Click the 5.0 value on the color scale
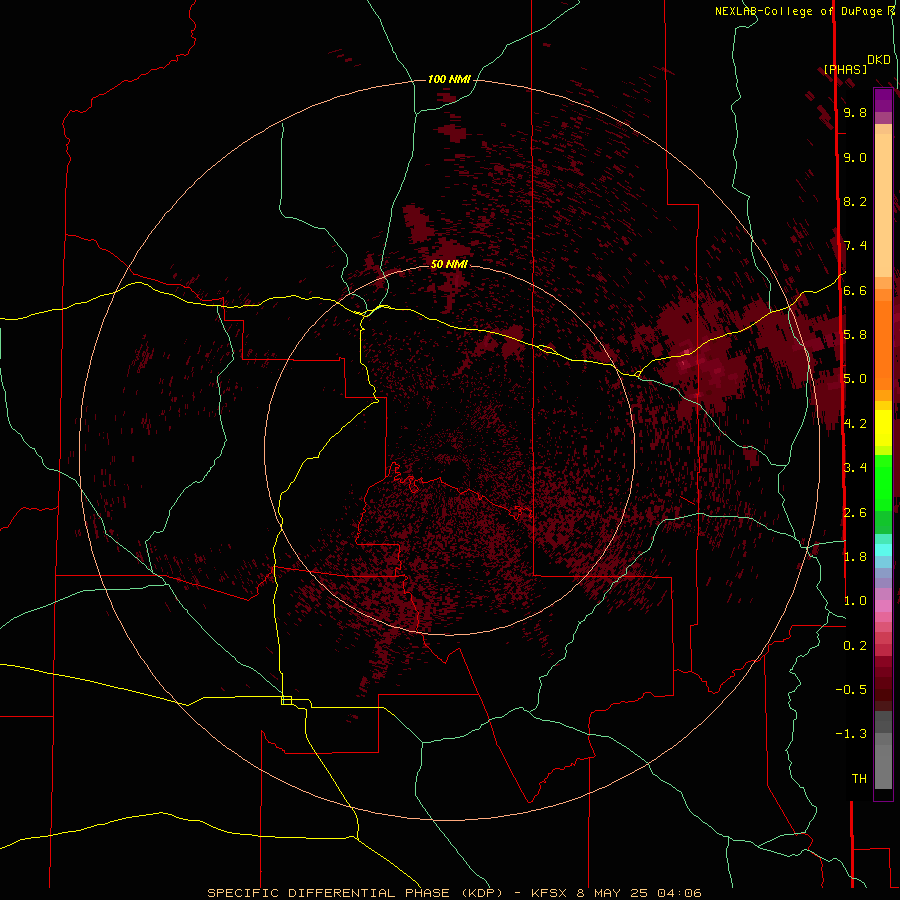 855,379
